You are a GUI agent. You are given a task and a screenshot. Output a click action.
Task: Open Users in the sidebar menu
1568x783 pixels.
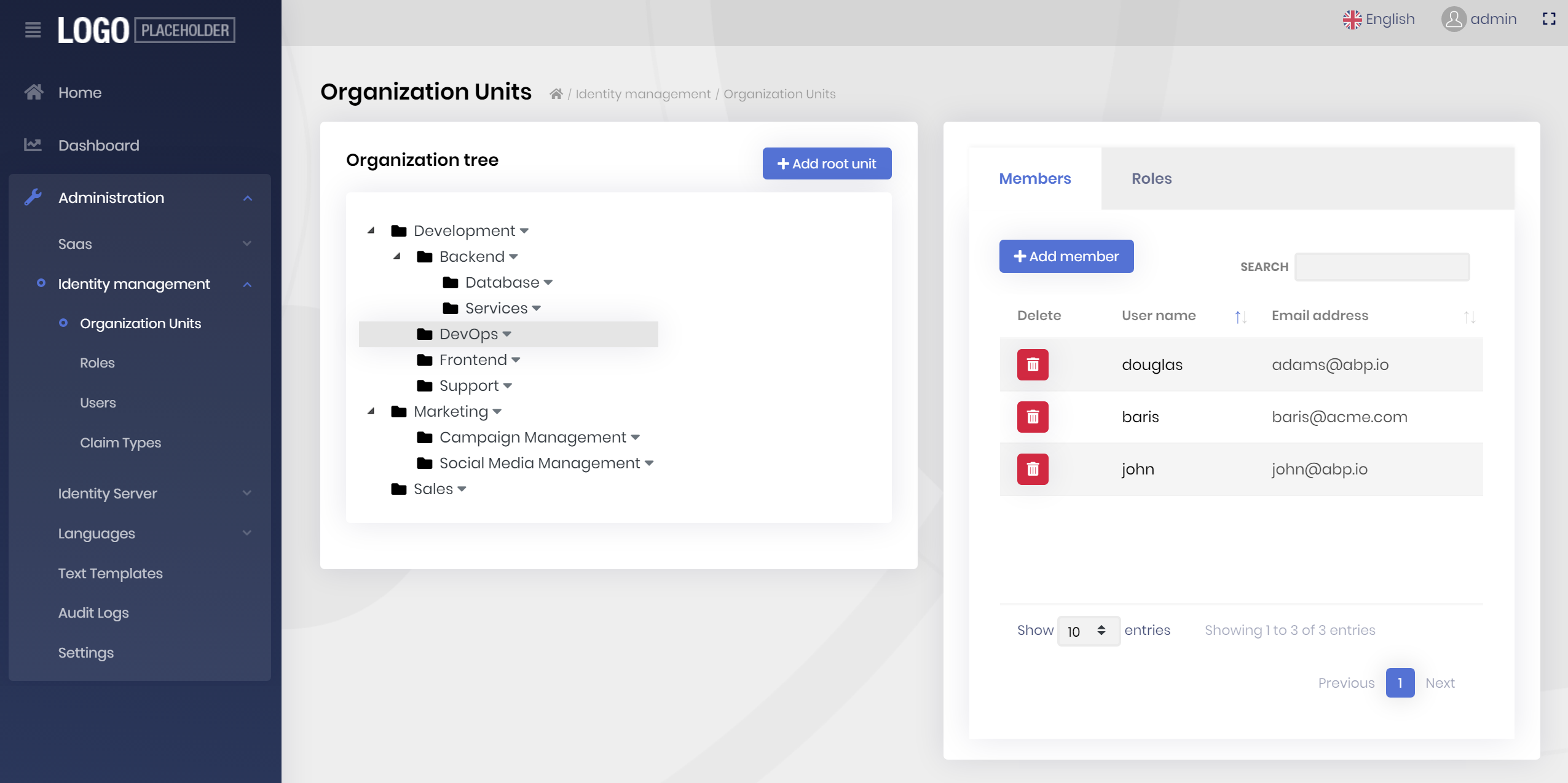coord(98,403)
